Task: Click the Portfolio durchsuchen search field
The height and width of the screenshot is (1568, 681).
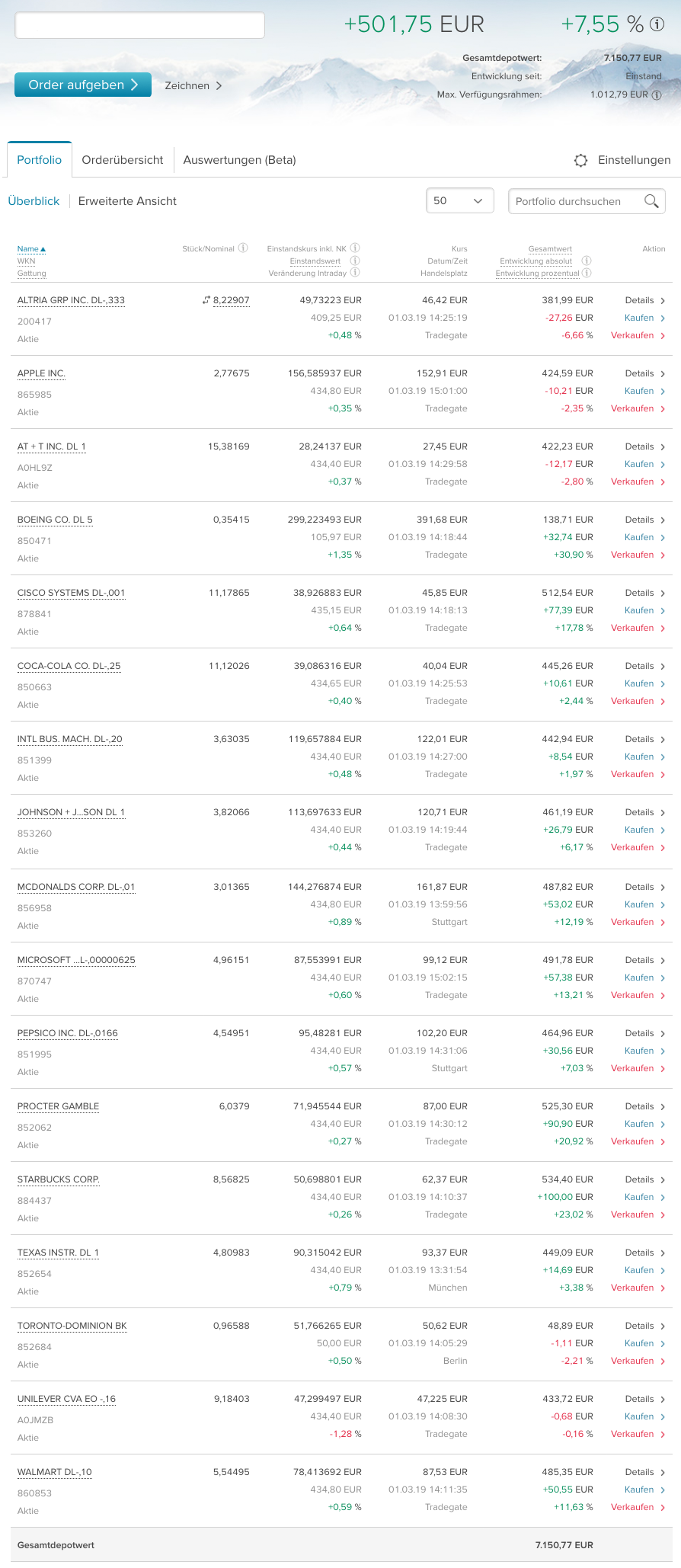Action: (x=576, y=201)
